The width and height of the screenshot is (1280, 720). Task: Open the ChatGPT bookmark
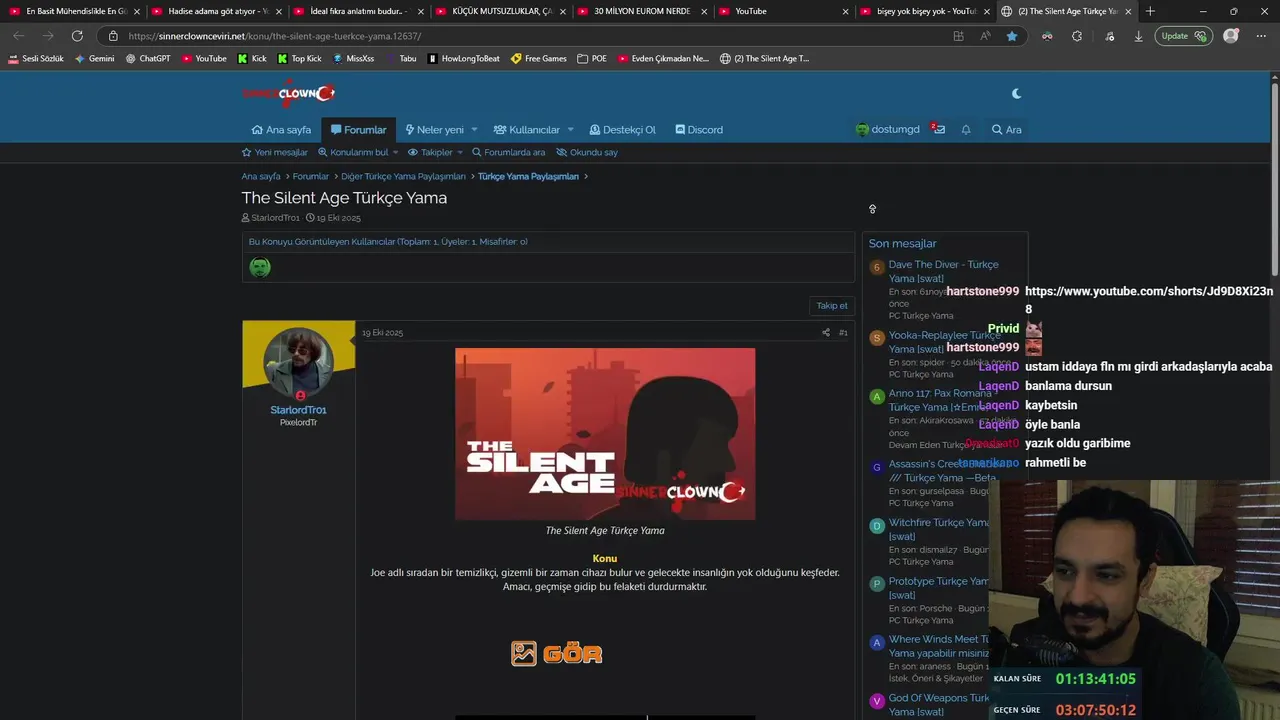click(148, 58)
